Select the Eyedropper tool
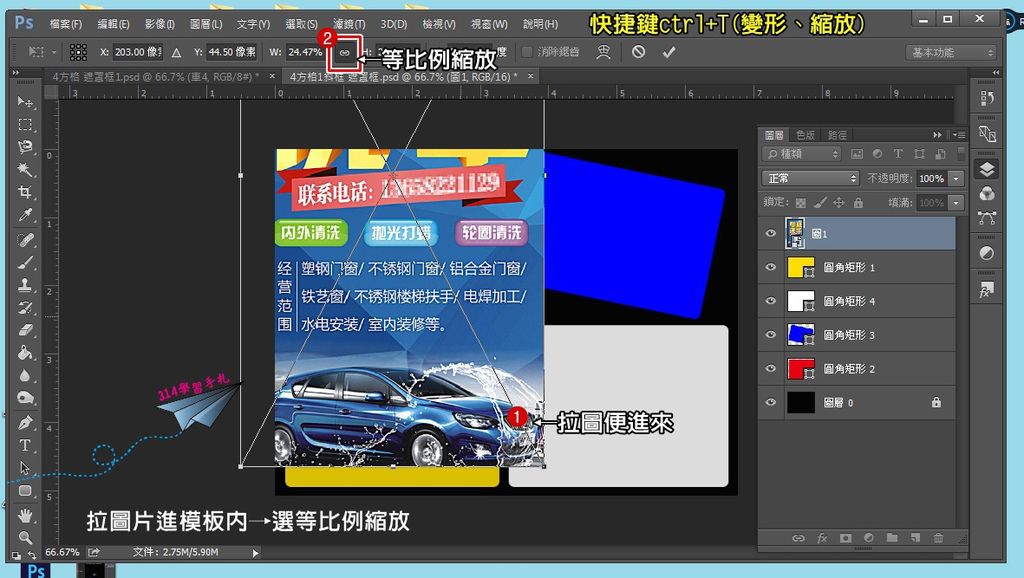The width and height of the screenshot is (1024, 578). click(25, 215)
